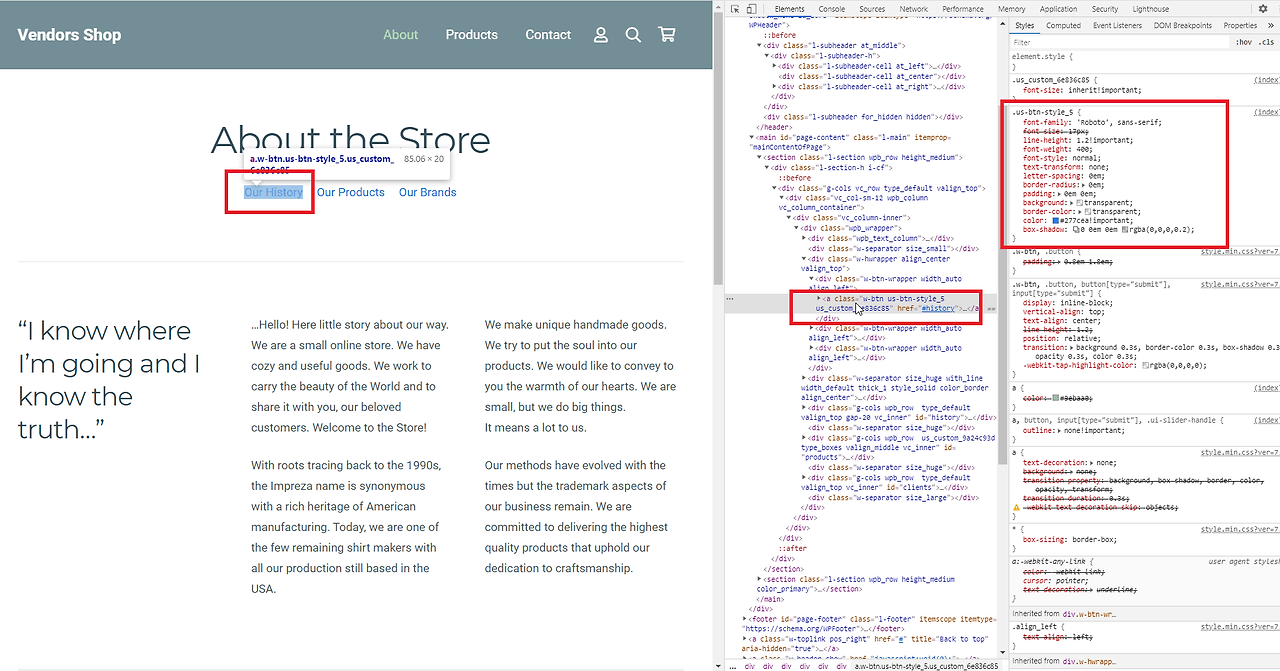Expand the selected a.w-btn anchor node
The height and width of the screenshot is (671, 1280).
[818, 299]
